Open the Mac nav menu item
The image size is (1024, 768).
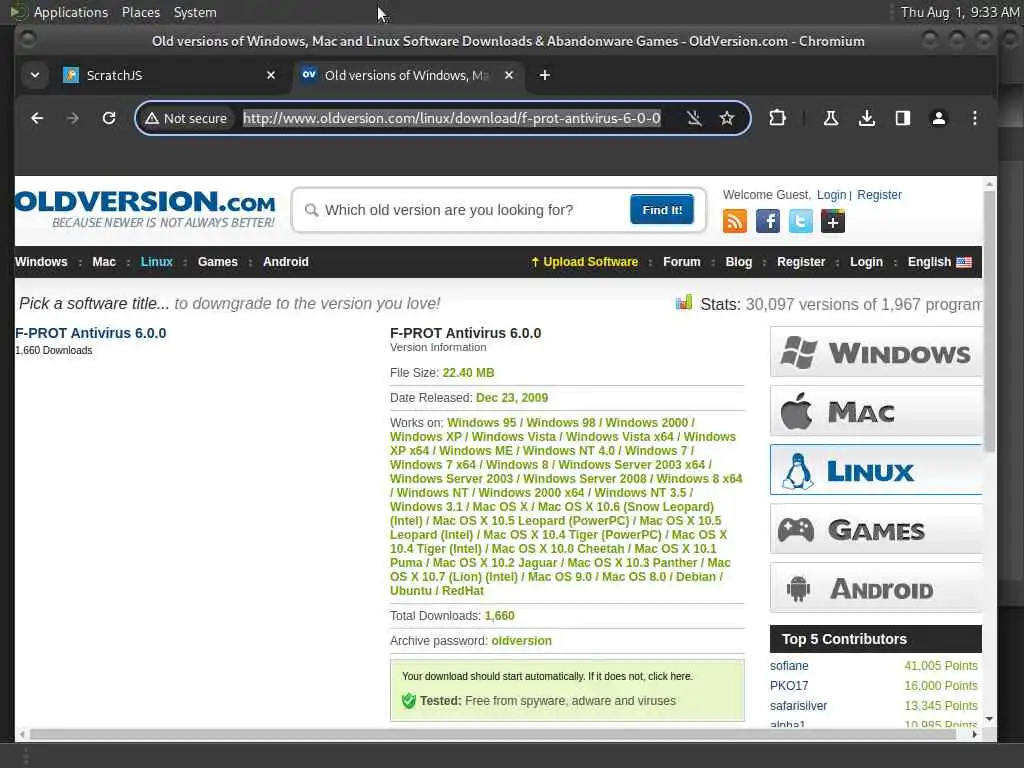[x=104, y=262]
